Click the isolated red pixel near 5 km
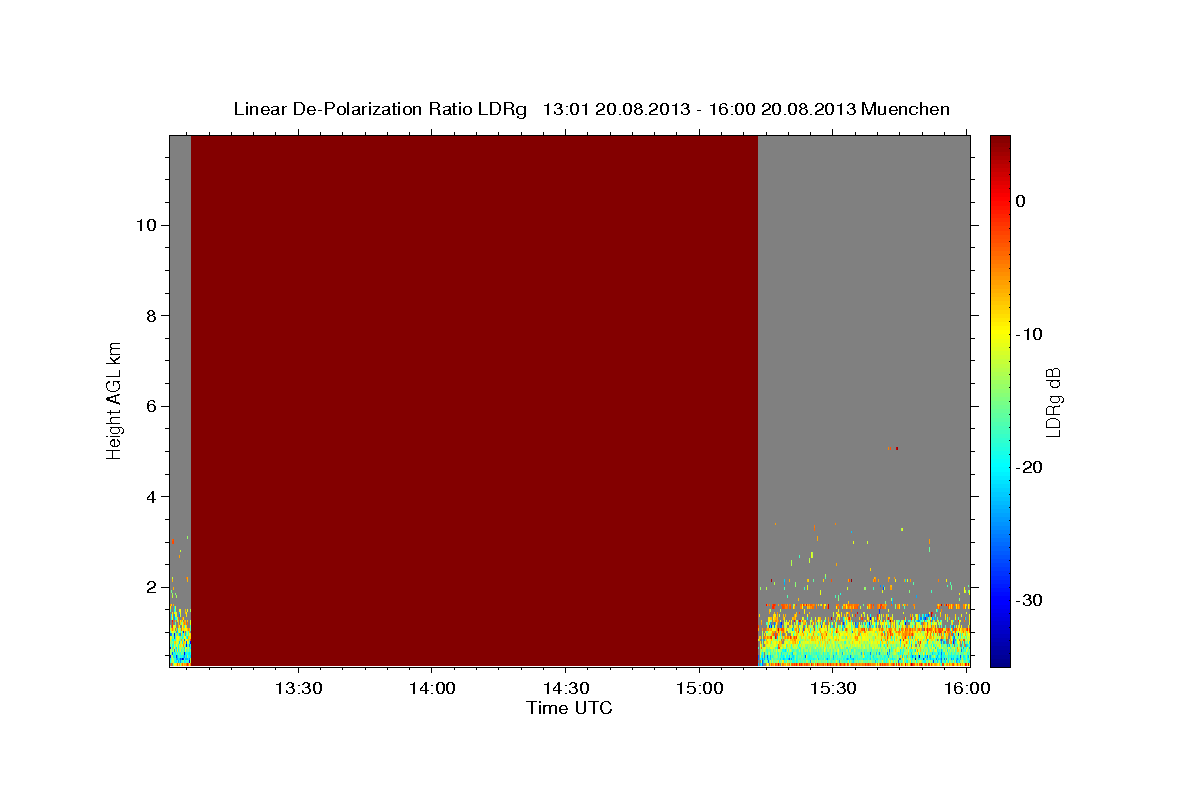1200x800 pixels. coord(897,449)
